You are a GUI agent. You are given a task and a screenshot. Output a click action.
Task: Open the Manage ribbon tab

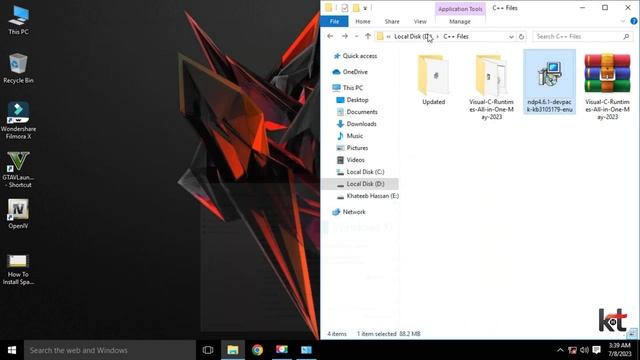coord(460,22)
